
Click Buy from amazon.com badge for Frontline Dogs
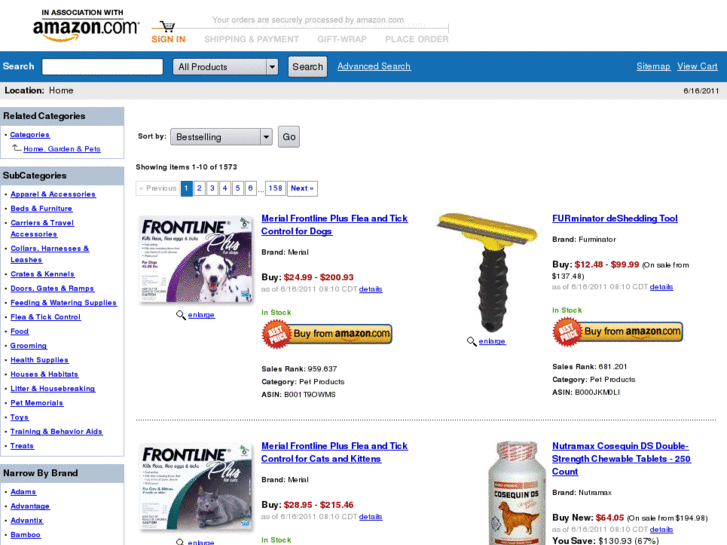point(327,334)
